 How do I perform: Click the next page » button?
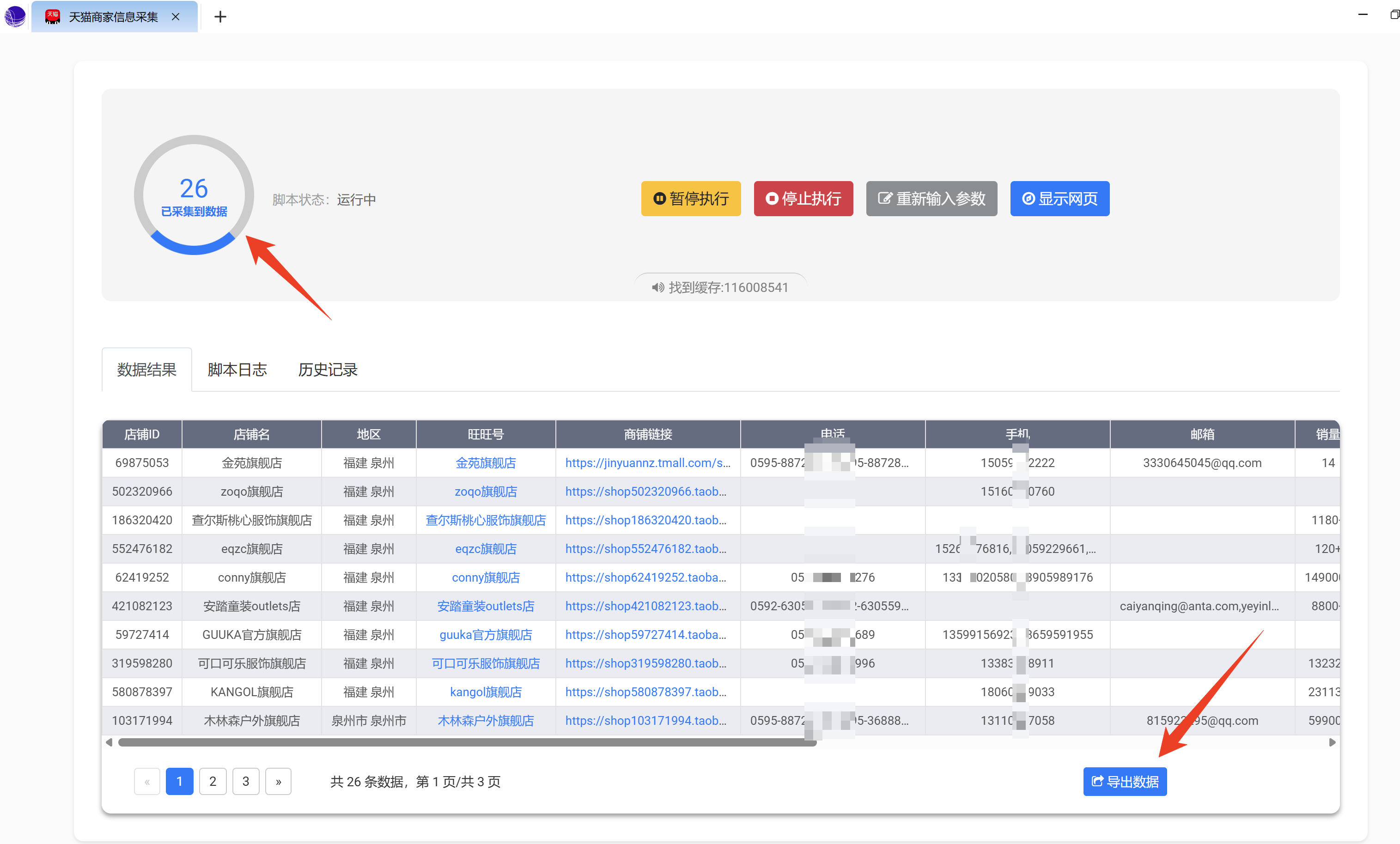(x=279, y=782)
